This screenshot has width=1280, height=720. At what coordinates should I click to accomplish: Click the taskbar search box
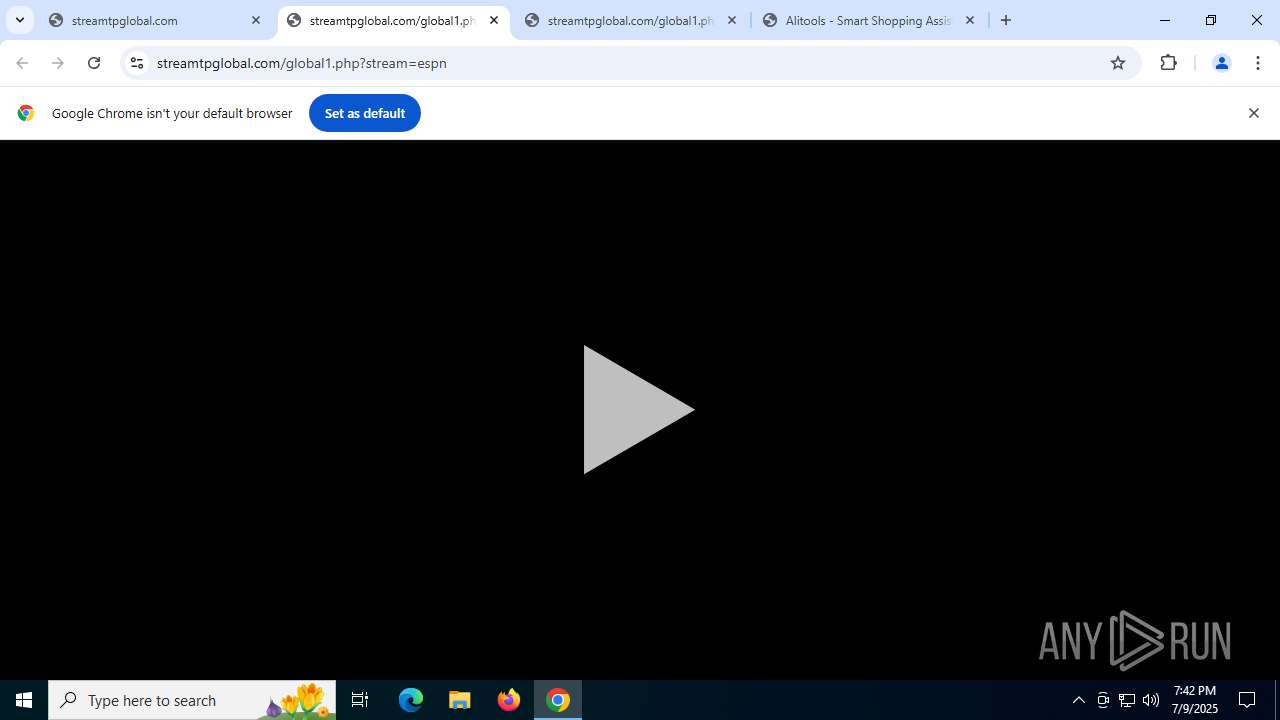click(x=192, y=700)
